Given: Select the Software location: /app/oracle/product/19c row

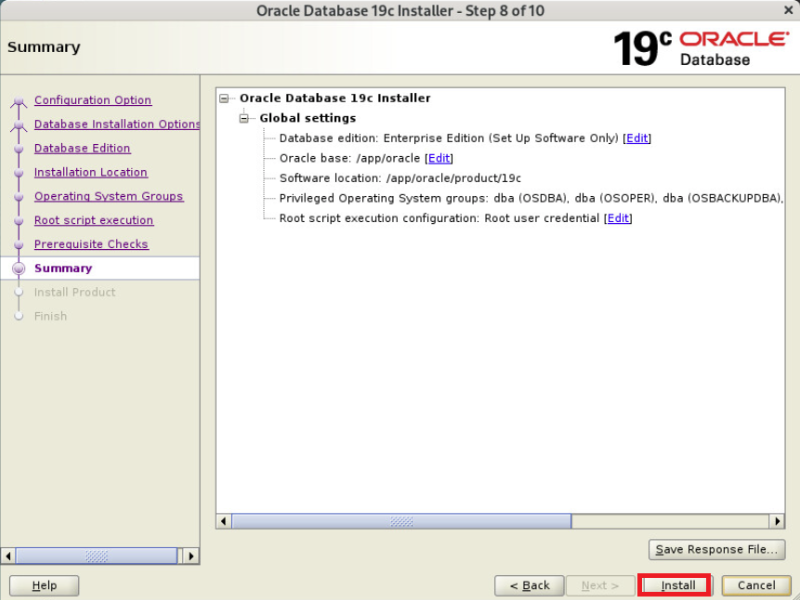Looking at the screenshot, I should click(400, 178).
